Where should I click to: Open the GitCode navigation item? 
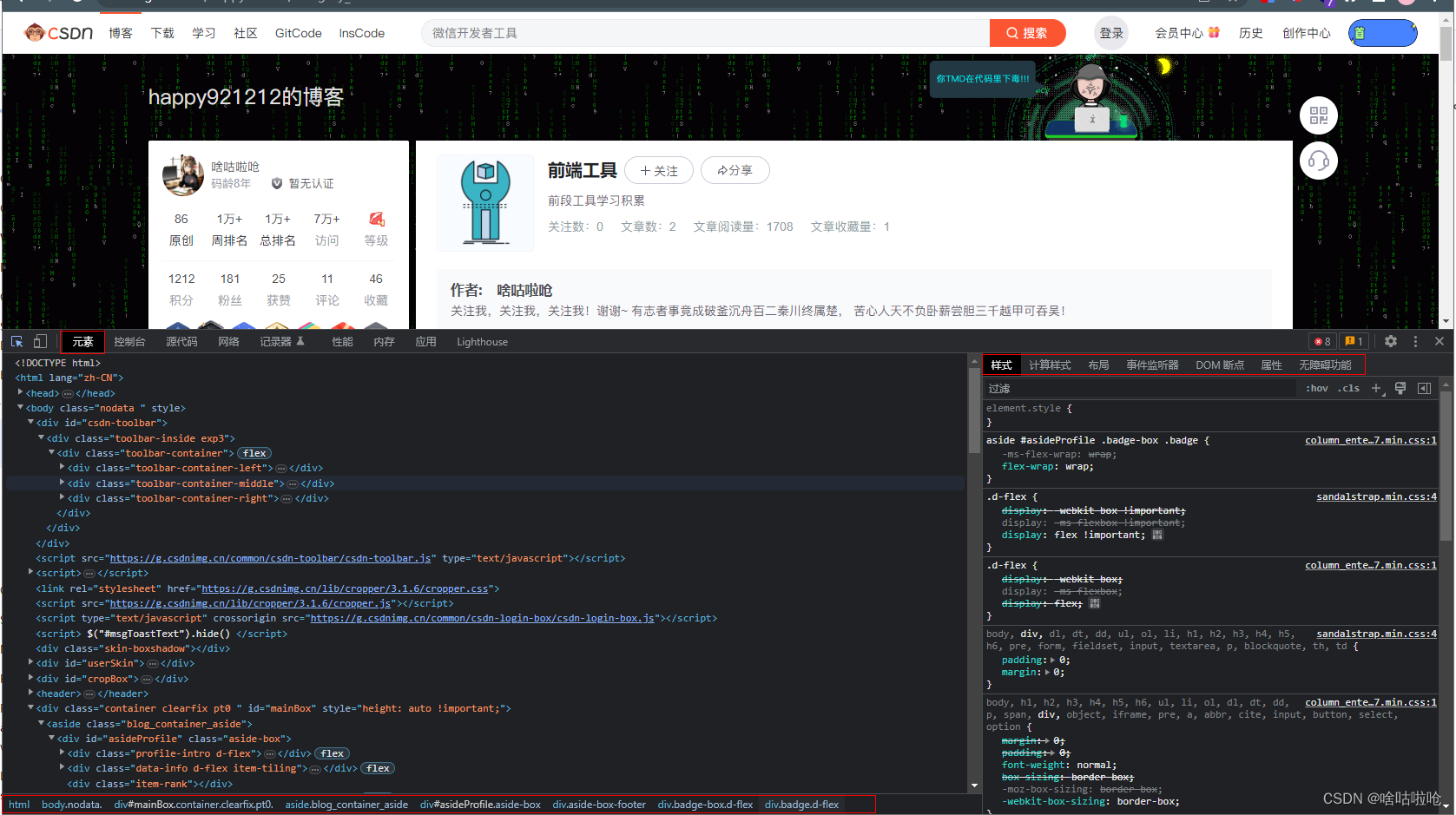[x=298, y=33]
